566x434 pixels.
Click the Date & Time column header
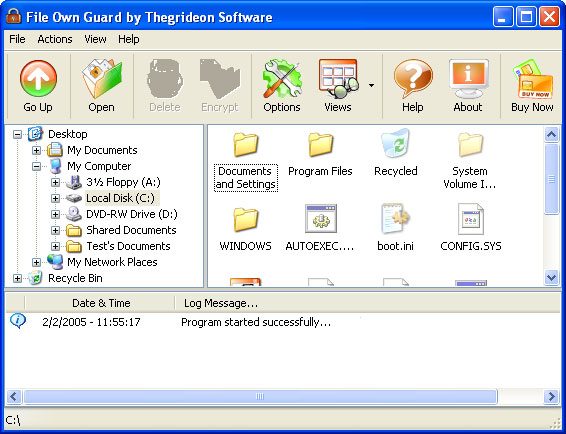point(100,303)
